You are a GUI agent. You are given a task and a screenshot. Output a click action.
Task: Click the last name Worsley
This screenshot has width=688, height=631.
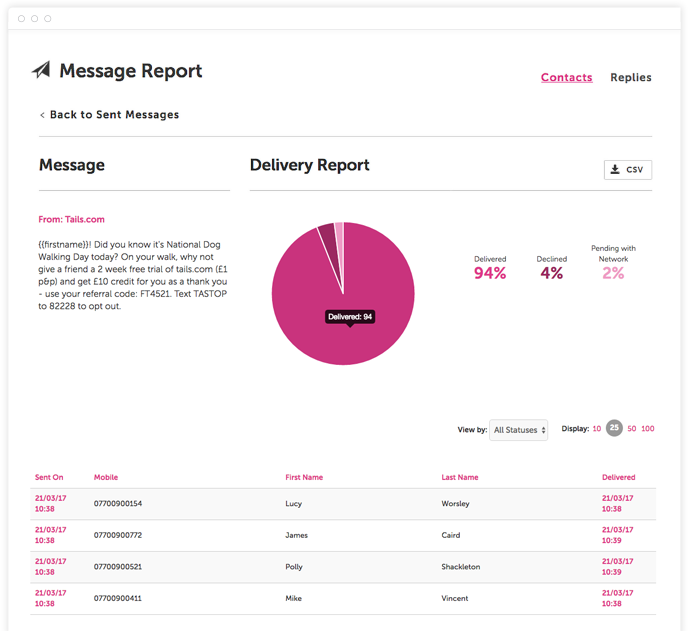click(x=455, y=504)
